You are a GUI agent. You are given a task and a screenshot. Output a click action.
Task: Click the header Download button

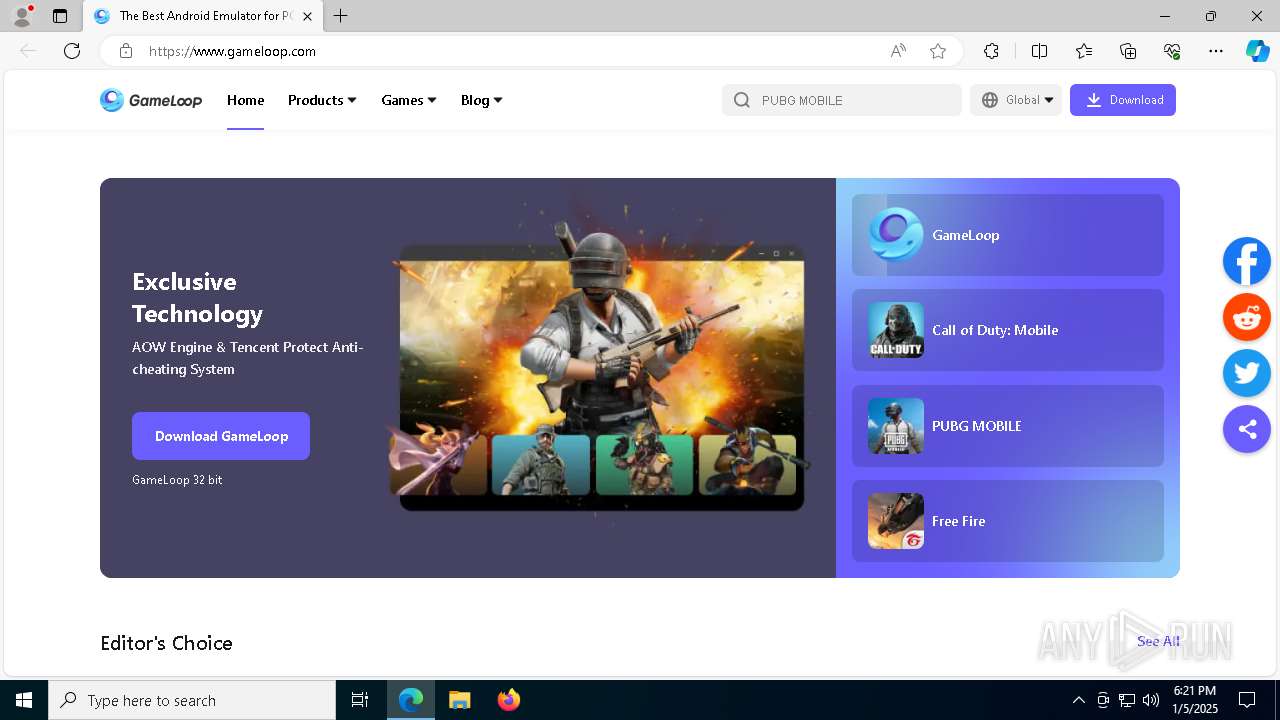click(x=1123, y=100)
